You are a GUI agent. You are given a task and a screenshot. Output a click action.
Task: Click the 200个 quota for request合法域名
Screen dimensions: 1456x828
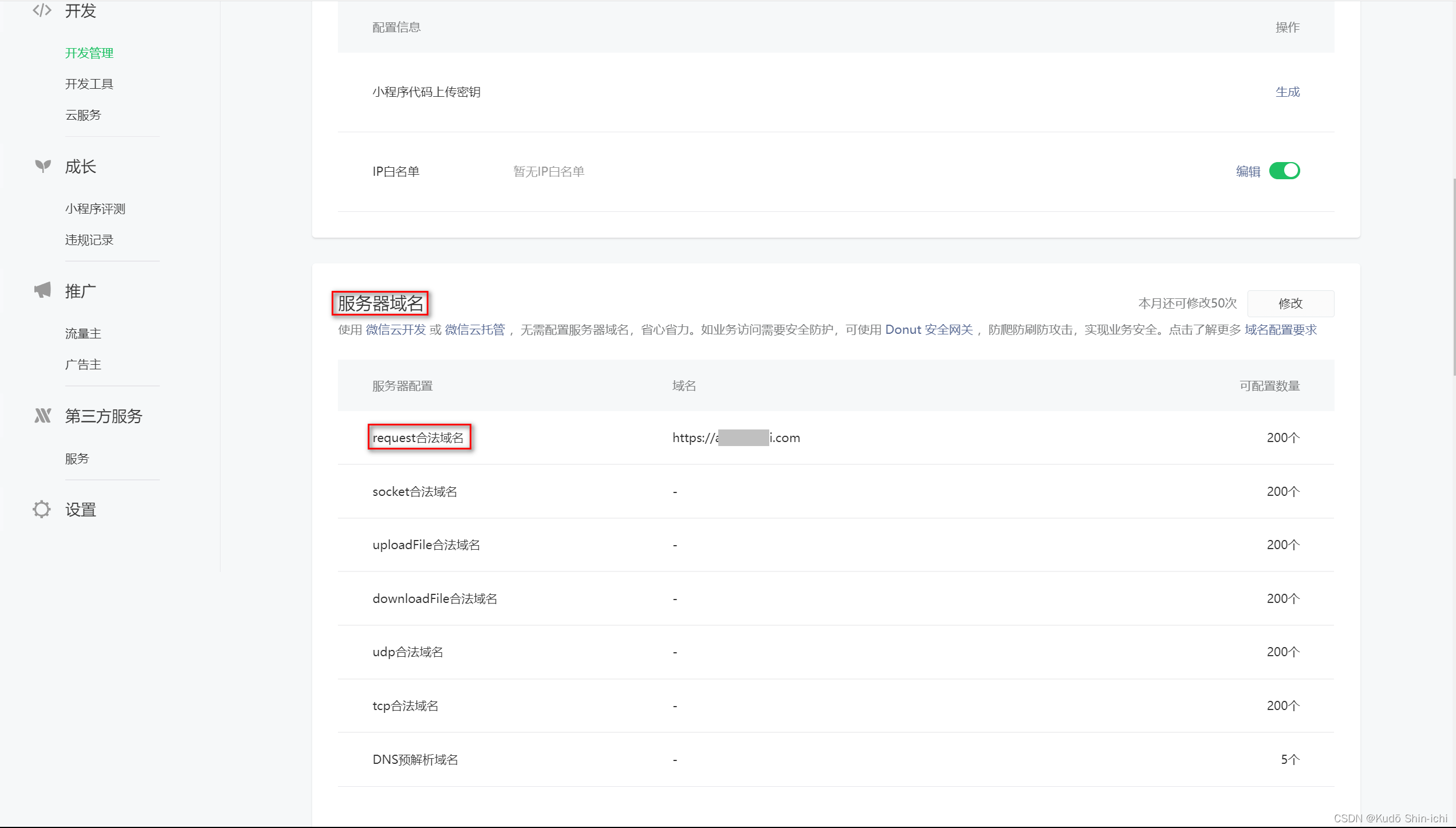[x=1283, y=438]
